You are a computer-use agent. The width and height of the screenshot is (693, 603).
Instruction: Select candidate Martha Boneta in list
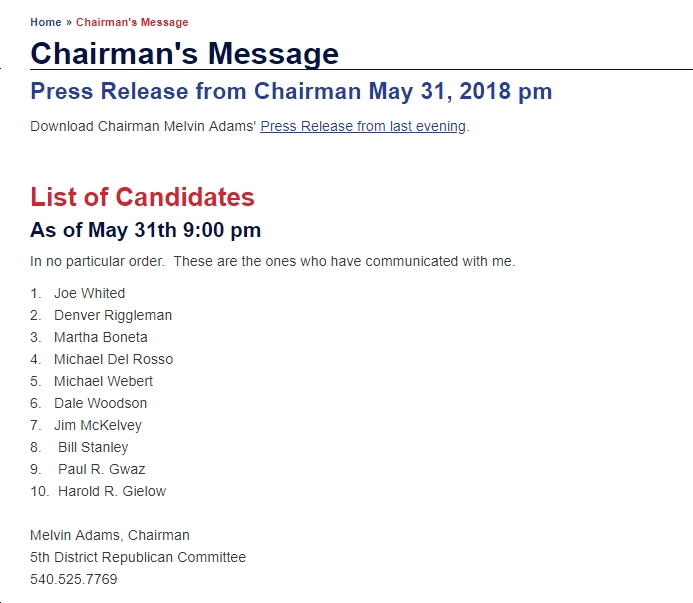tap(101, 337)
